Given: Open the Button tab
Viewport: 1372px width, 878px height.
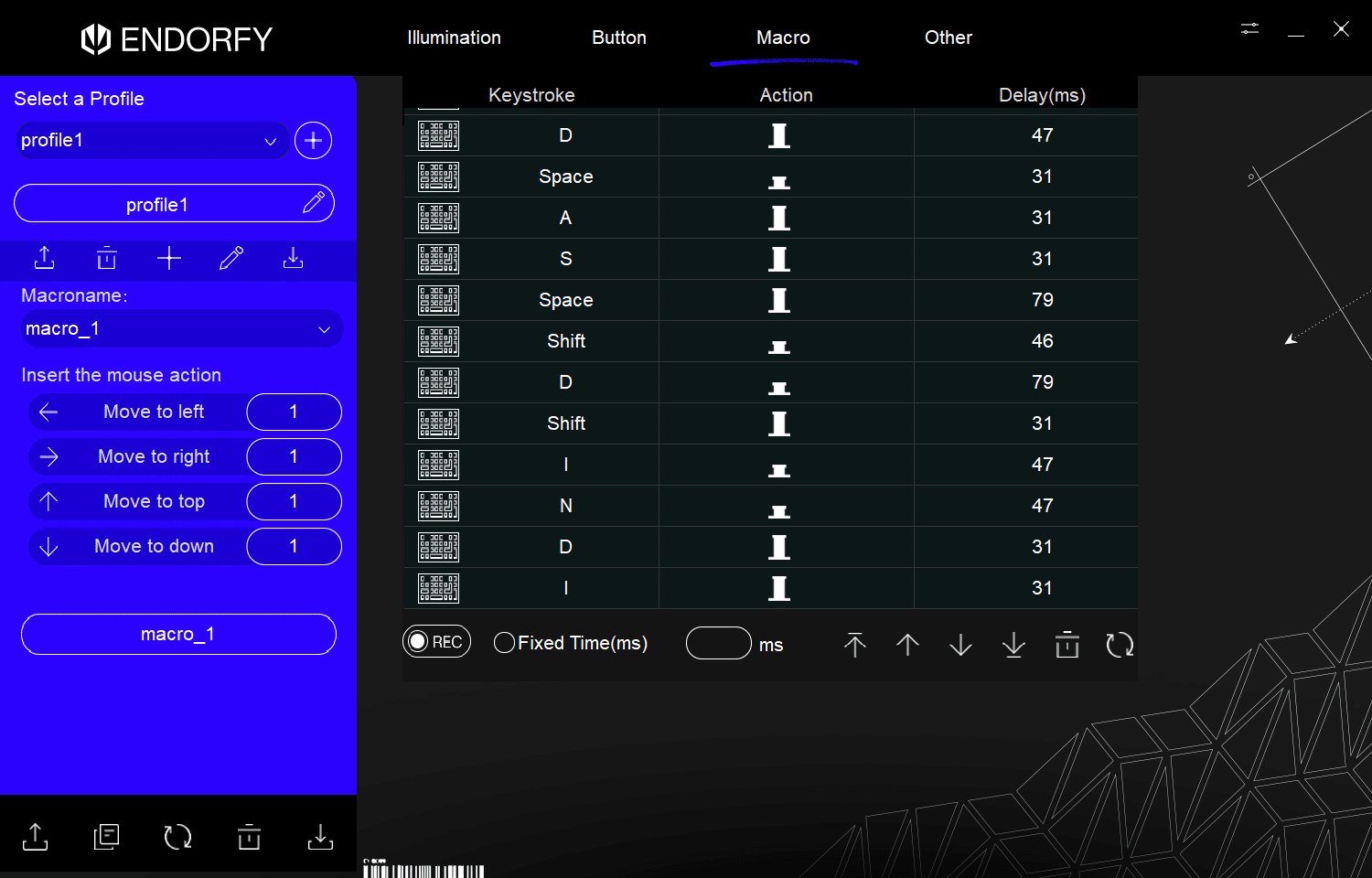Looking at the screenshot, I should point(618,37).
